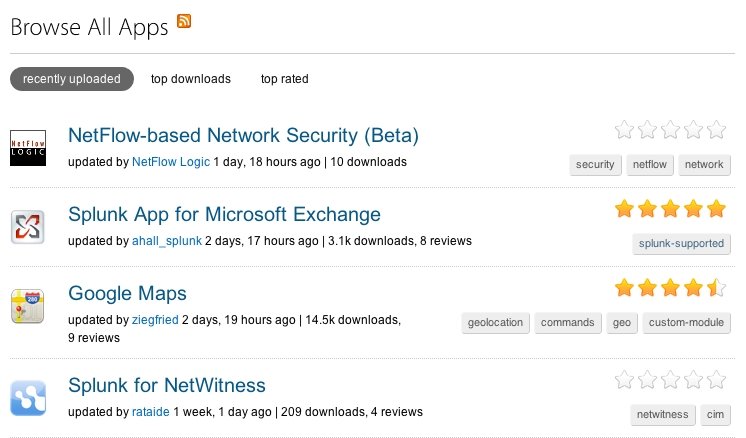Select the recently uploaded tab
This screenshot has height=438, width=746.
[72, 79]
